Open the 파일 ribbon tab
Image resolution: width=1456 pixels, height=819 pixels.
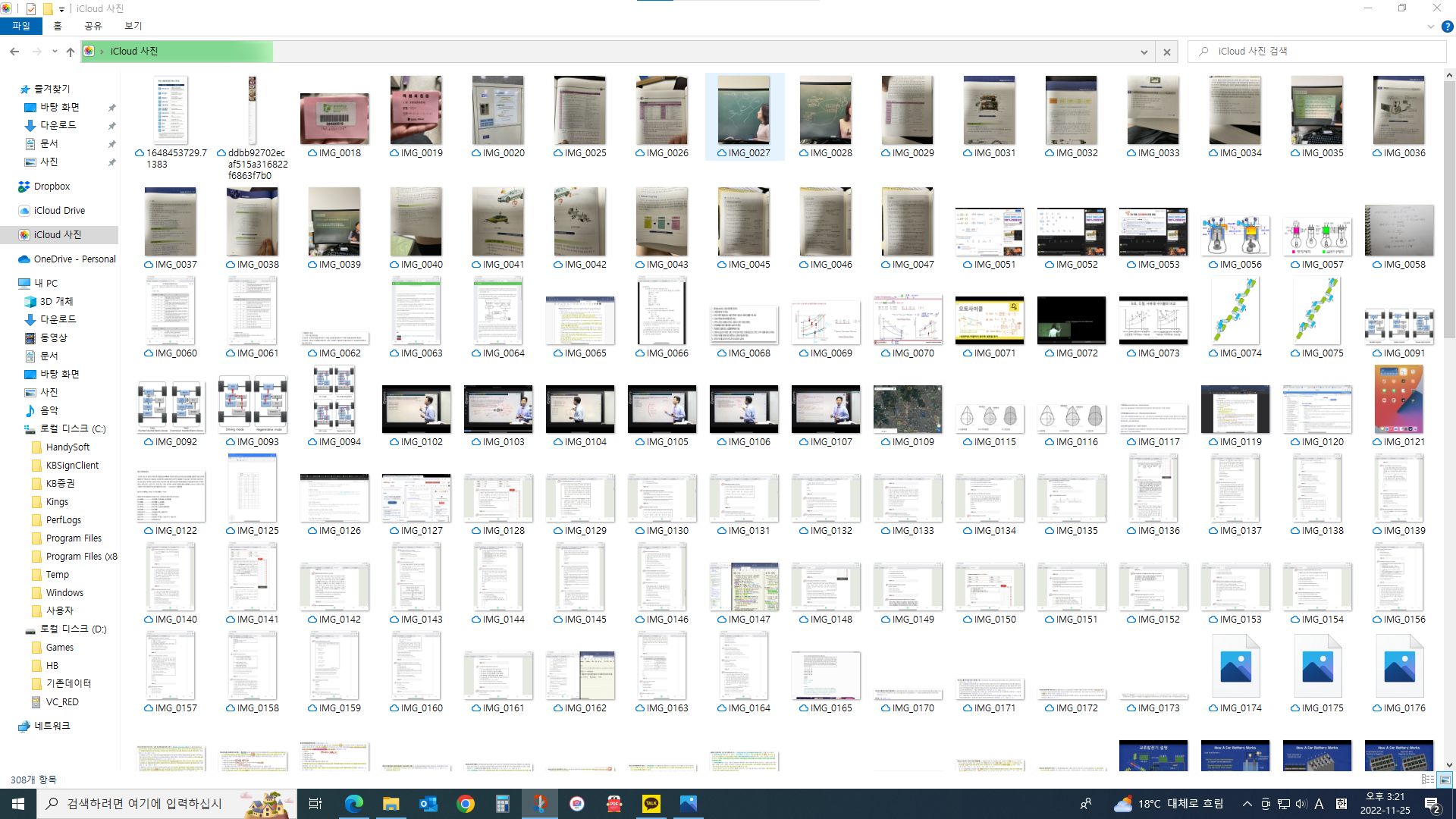point(20,26)
